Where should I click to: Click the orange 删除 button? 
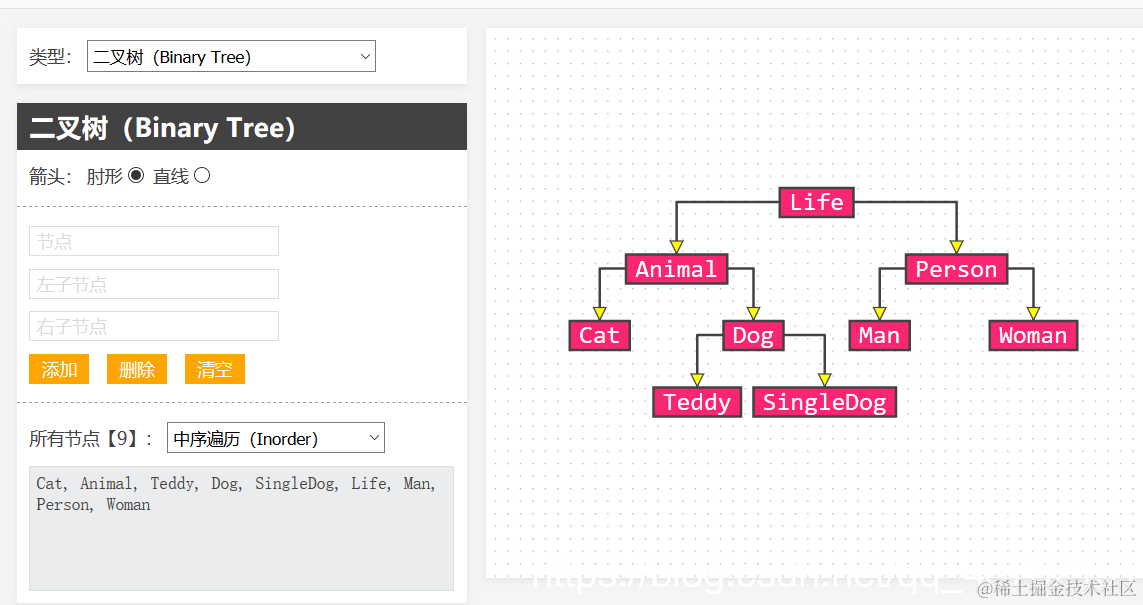pos(137,369)
